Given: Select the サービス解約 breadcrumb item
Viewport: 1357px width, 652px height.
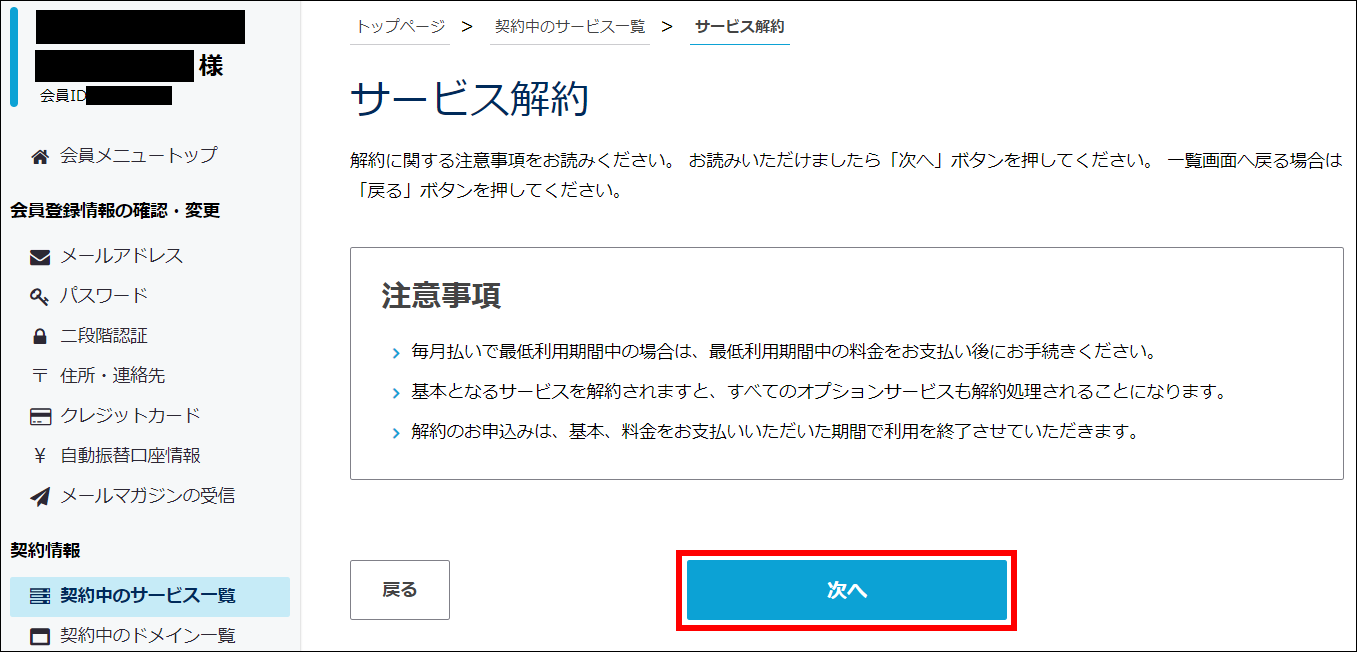Looking at the screenshot, I should click(740, 27).
